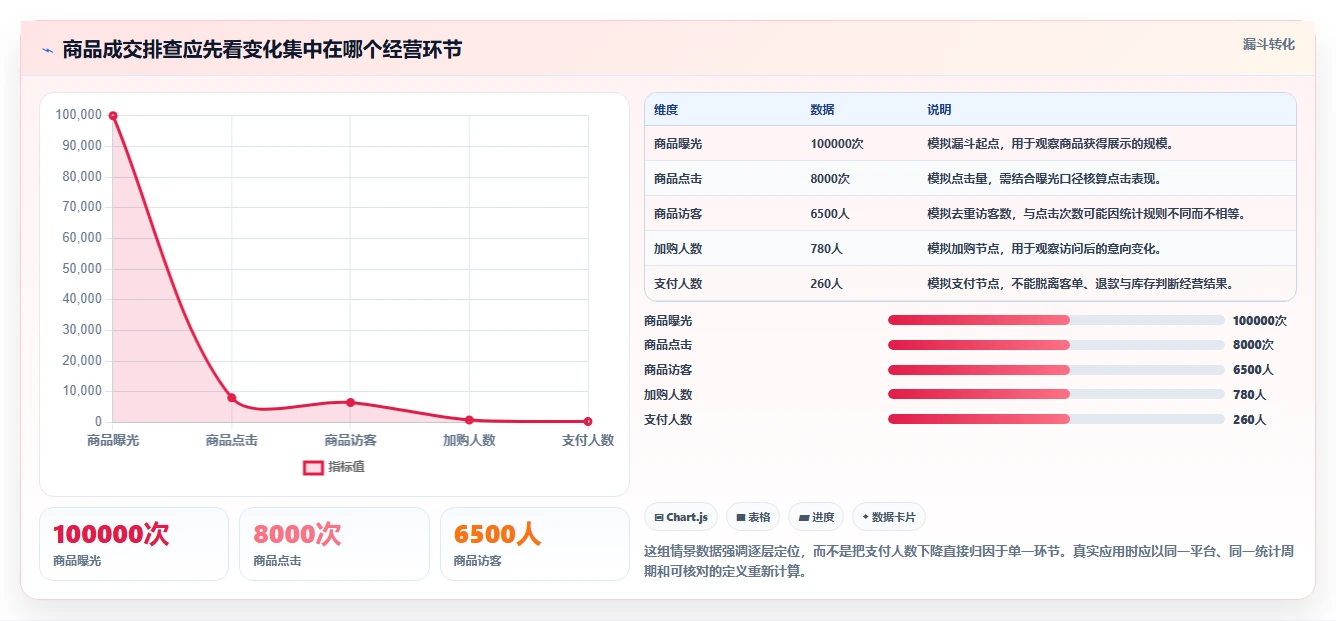Image resolution: width=1336 pixels, height=621 pixels.
Task: Toggle the 指标值 legend entry under the chart
Action: 334,467
